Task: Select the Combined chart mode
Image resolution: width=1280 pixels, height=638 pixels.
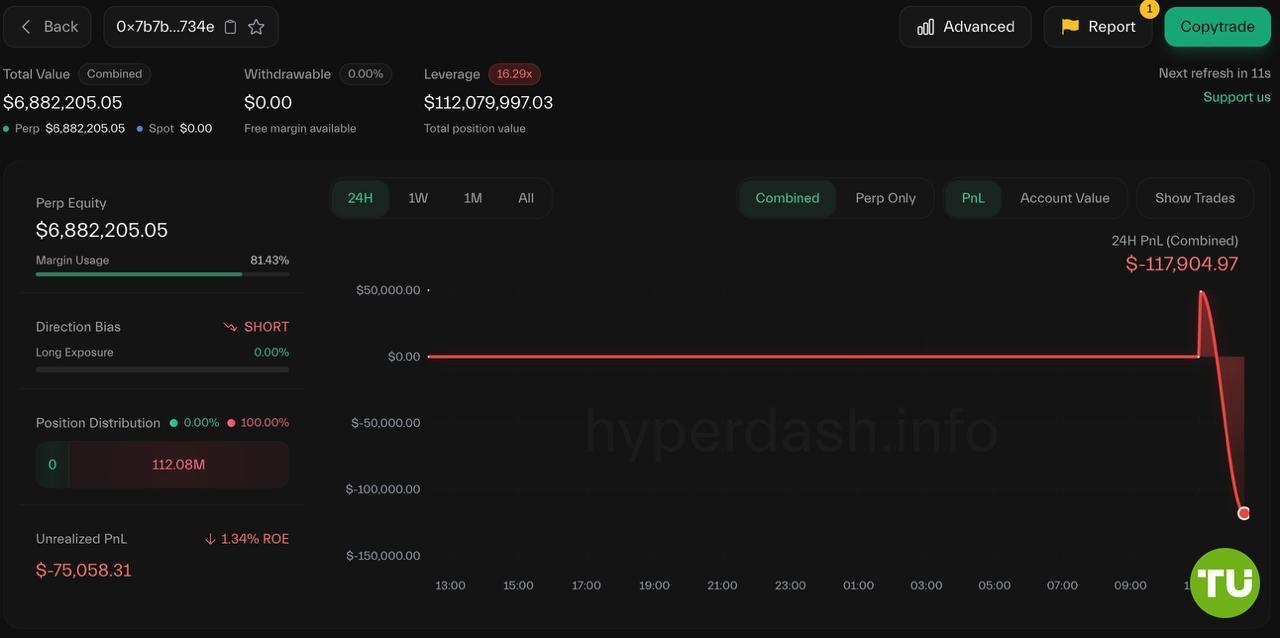Action: tap(787, 198)
